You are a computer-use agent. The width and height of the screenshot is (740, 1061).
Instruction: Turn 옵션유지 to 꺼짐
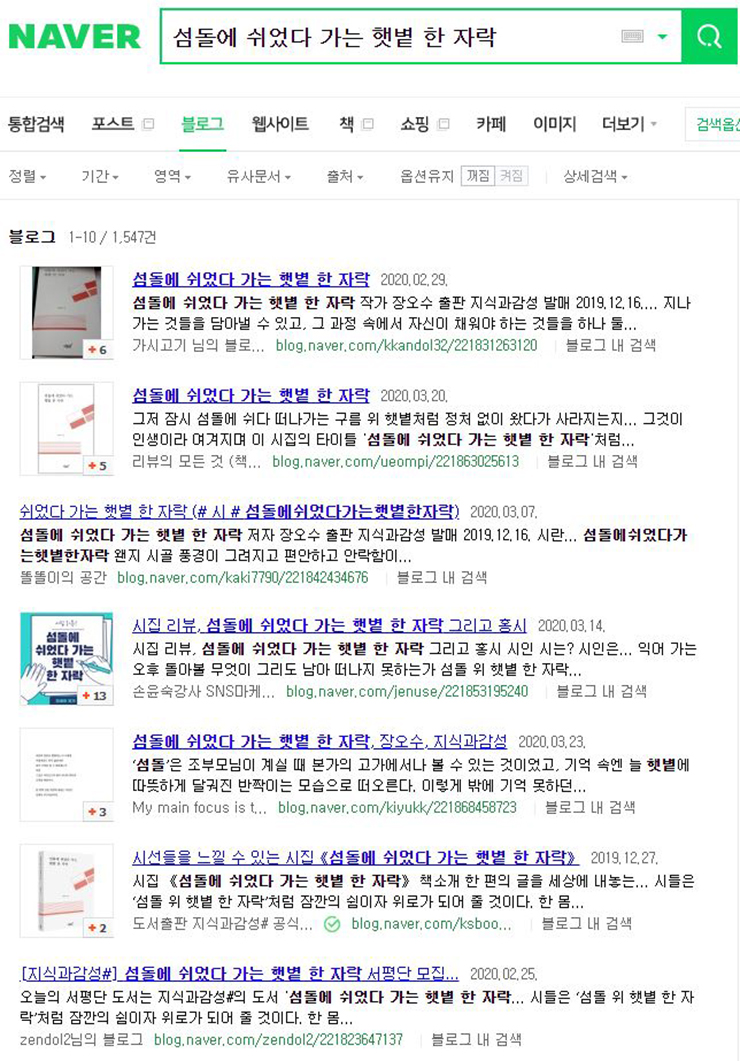coord(478,176)
